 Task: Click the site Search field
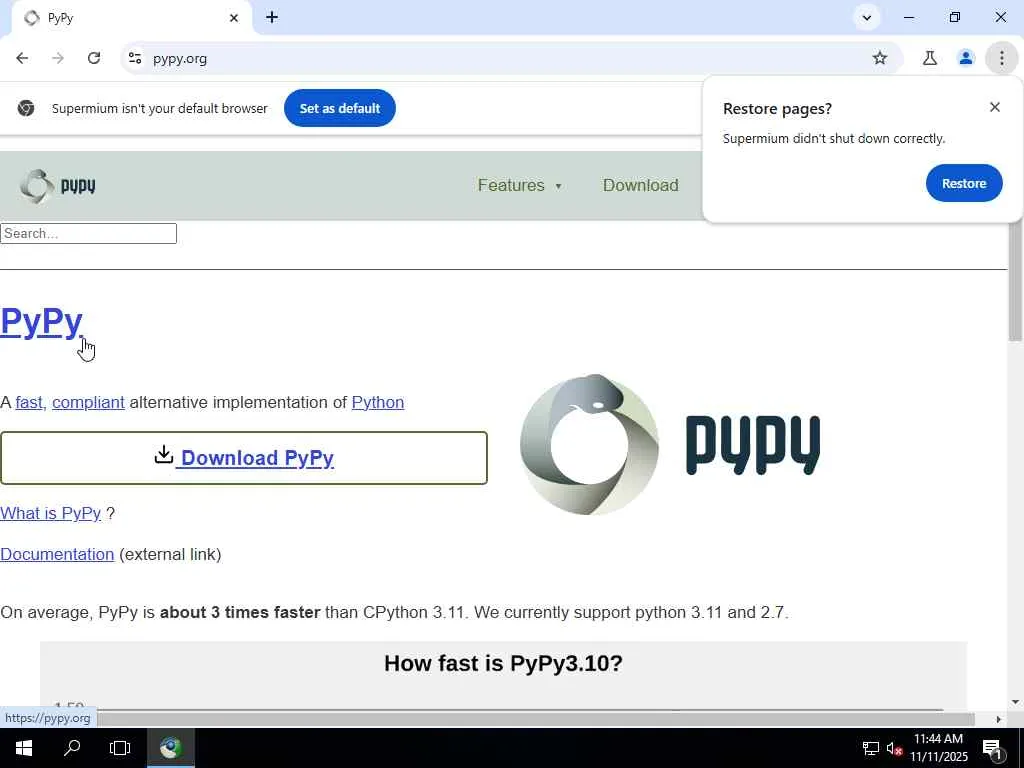pyautogui.click(x=88, y=234)
